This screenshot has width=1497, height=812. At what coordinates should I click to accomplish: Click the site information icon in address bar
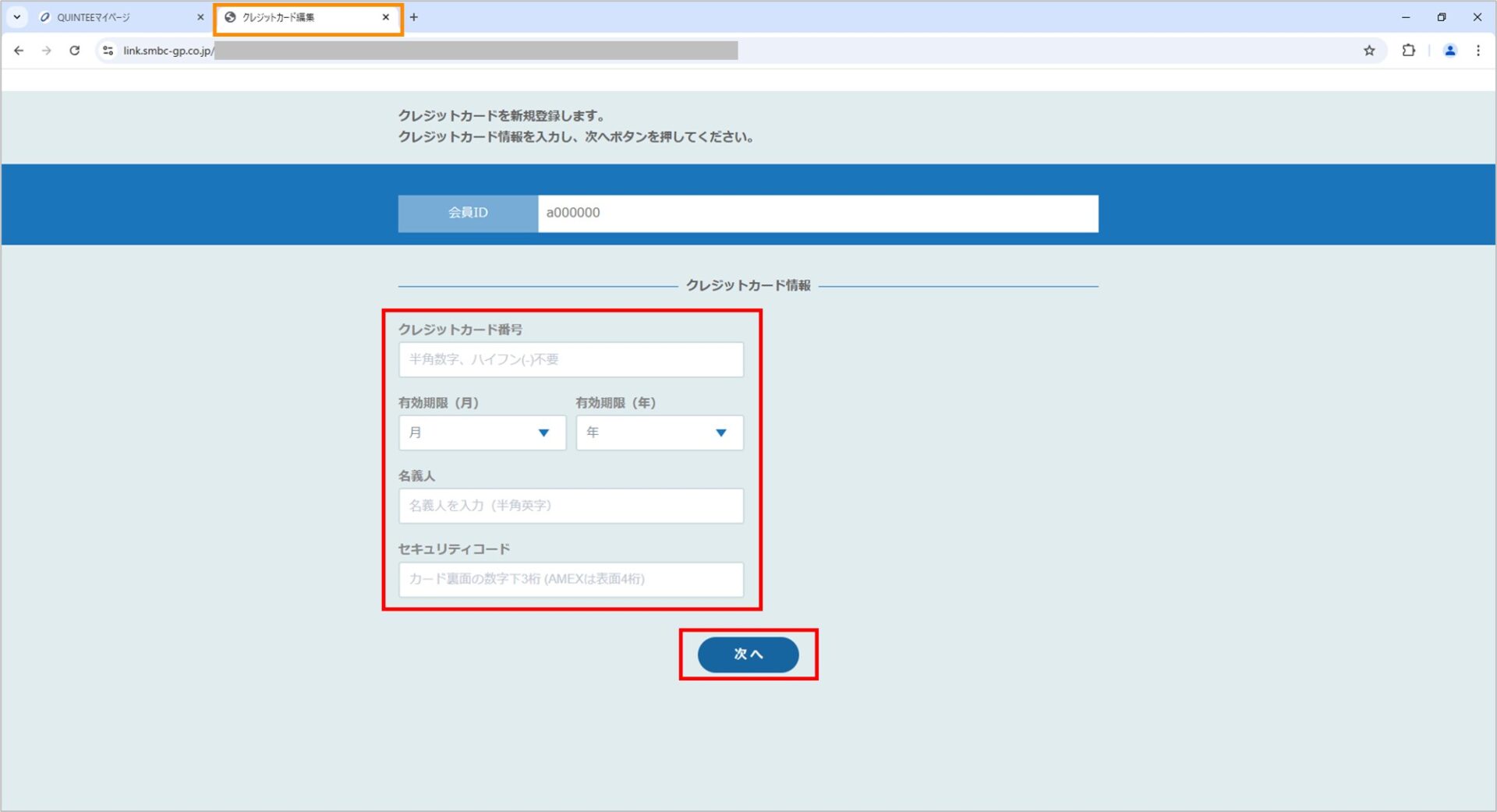coord(108,51)
